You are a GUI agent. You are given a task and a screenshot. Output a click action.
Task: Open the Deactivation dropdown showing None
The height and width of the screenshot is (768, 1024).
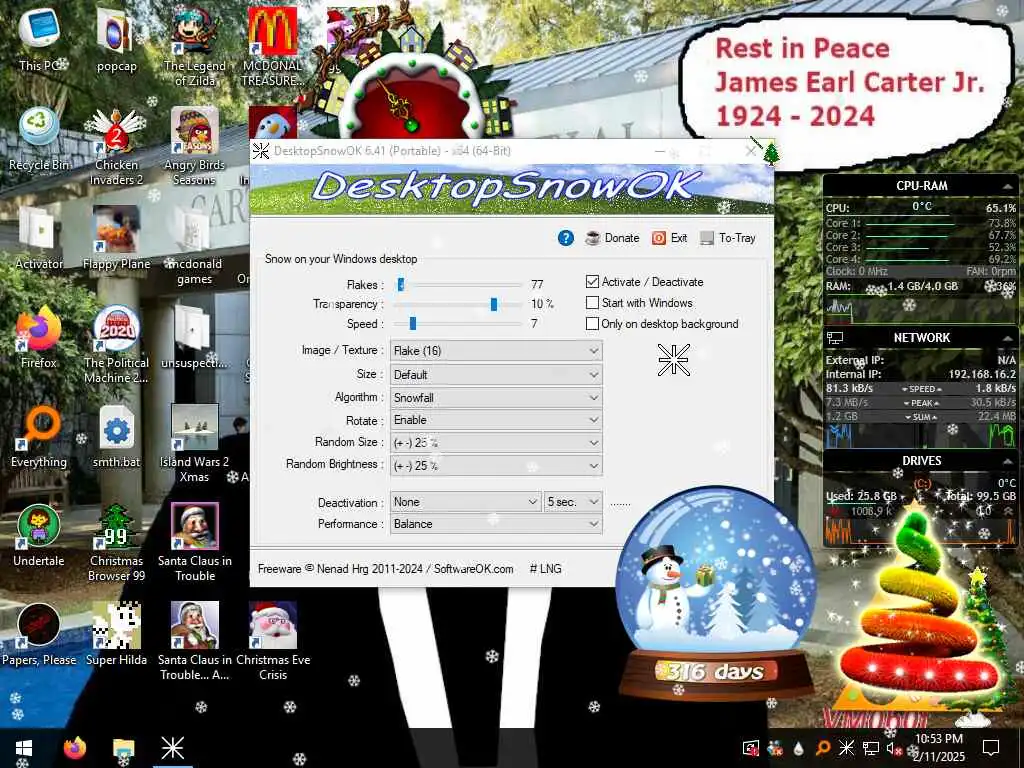pos(466,502)
